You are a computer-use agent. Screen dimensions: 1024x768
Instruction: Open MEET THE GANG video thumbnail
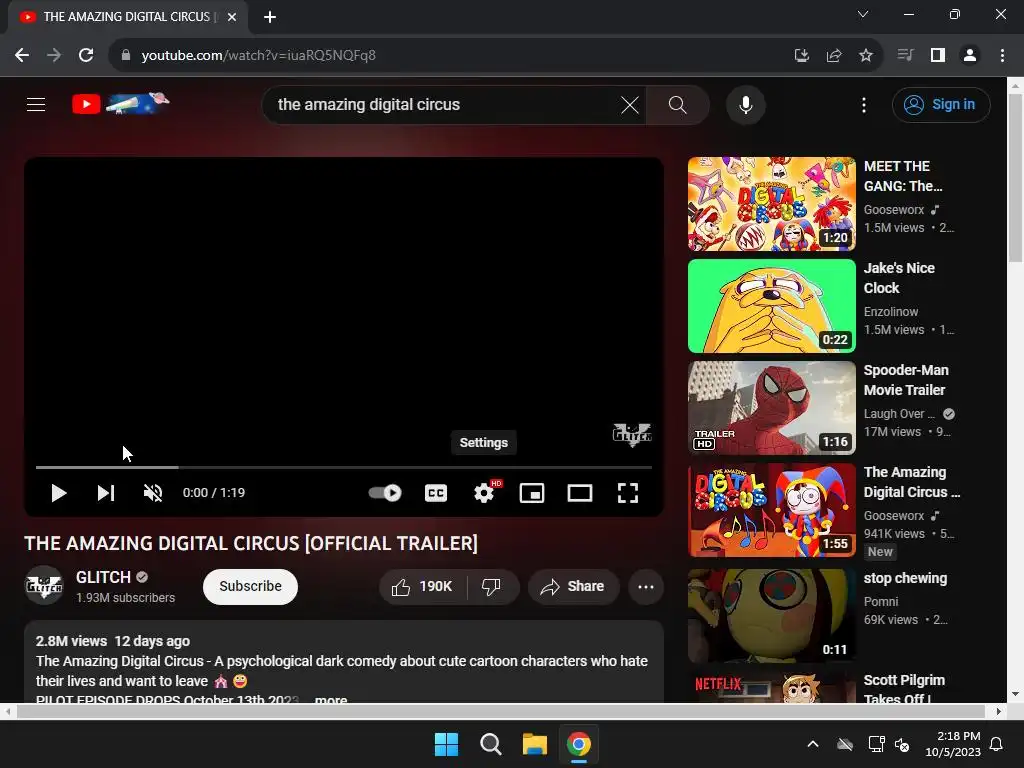772,204
